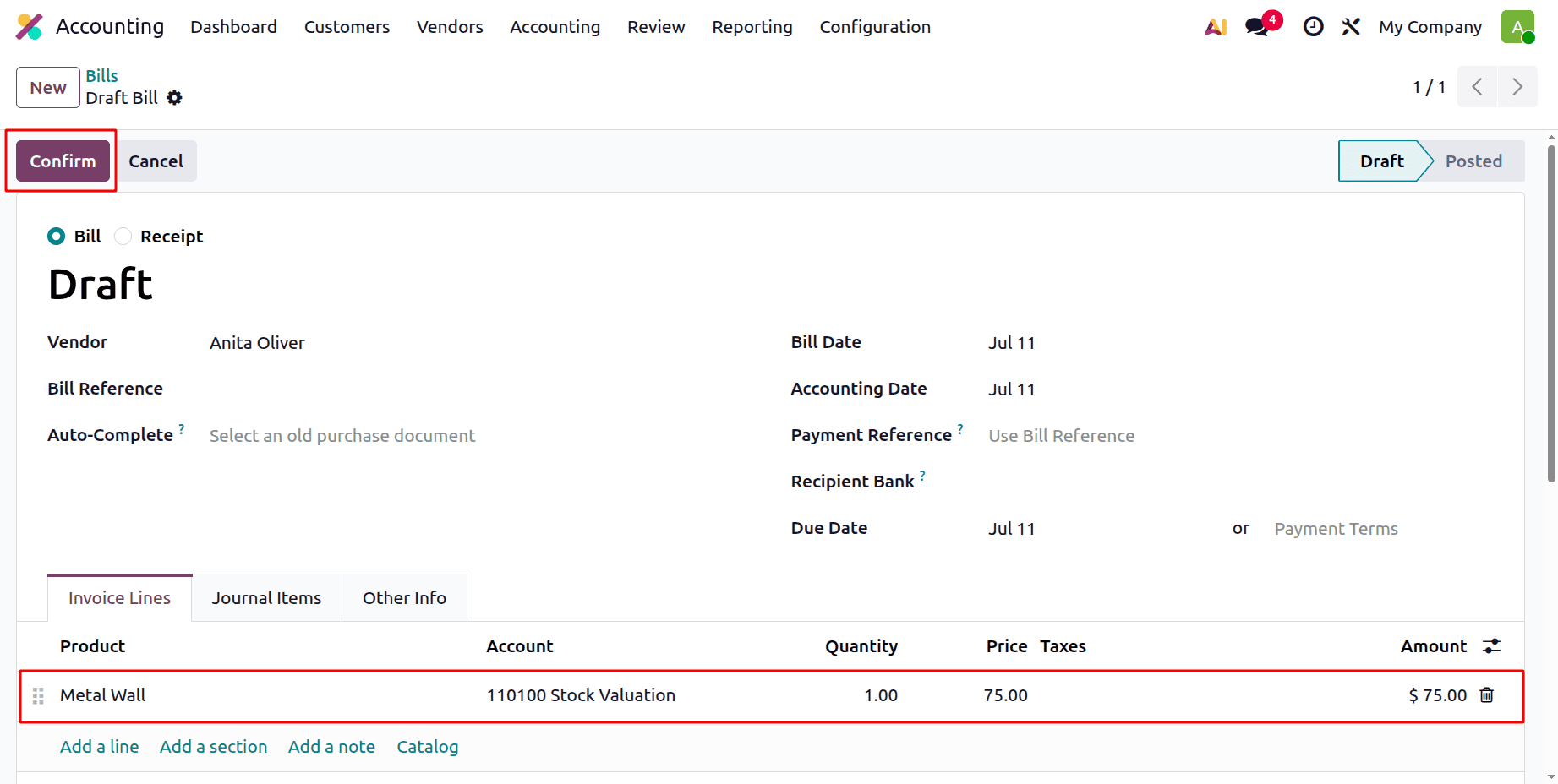1558x784 pixels.
Task: Open the Dashboard menu
Action: coord(233,27)
